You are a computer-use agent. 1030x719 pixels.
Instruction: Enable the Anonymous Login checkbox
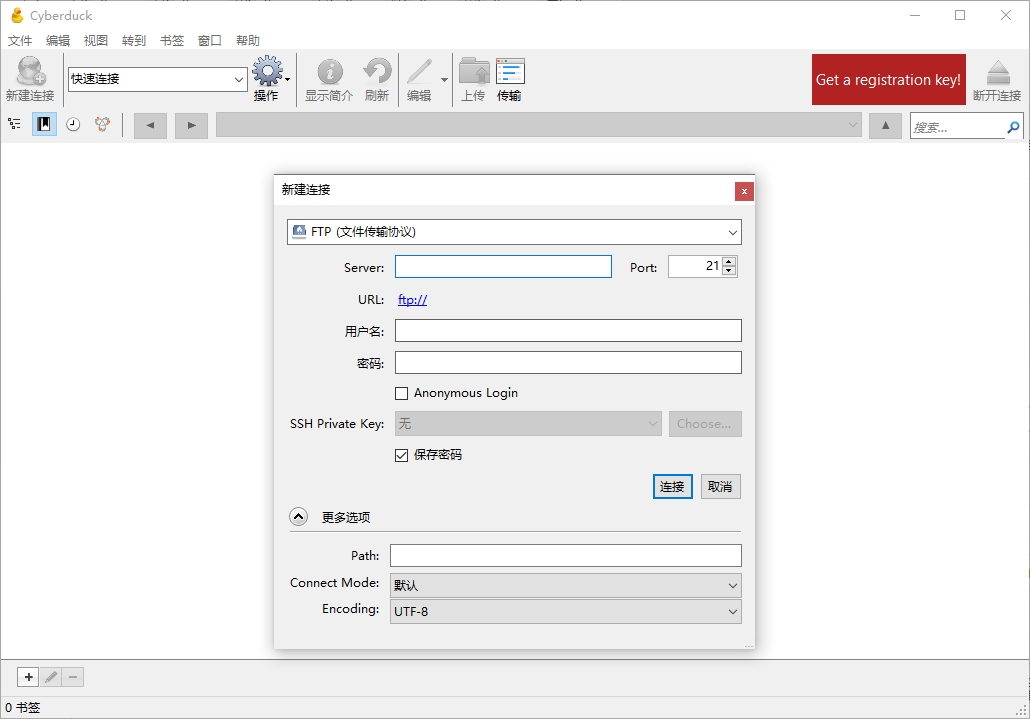coord(401,393)
